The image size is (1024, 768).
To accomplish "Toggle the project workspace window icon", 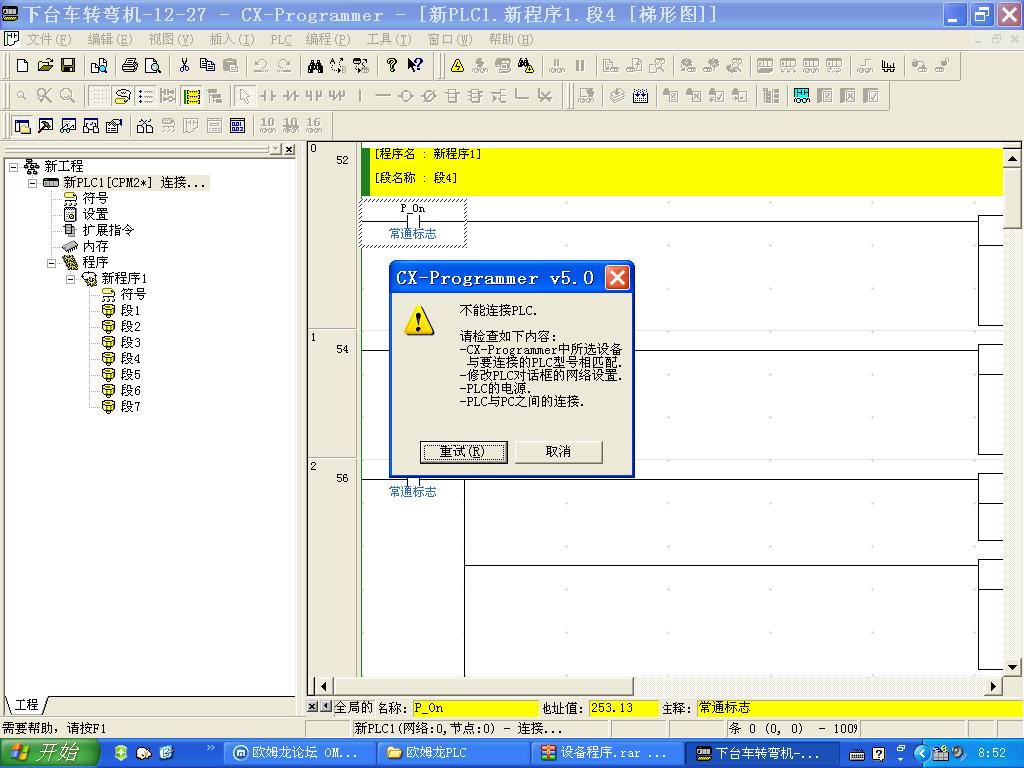I will (x=22, y=125).
